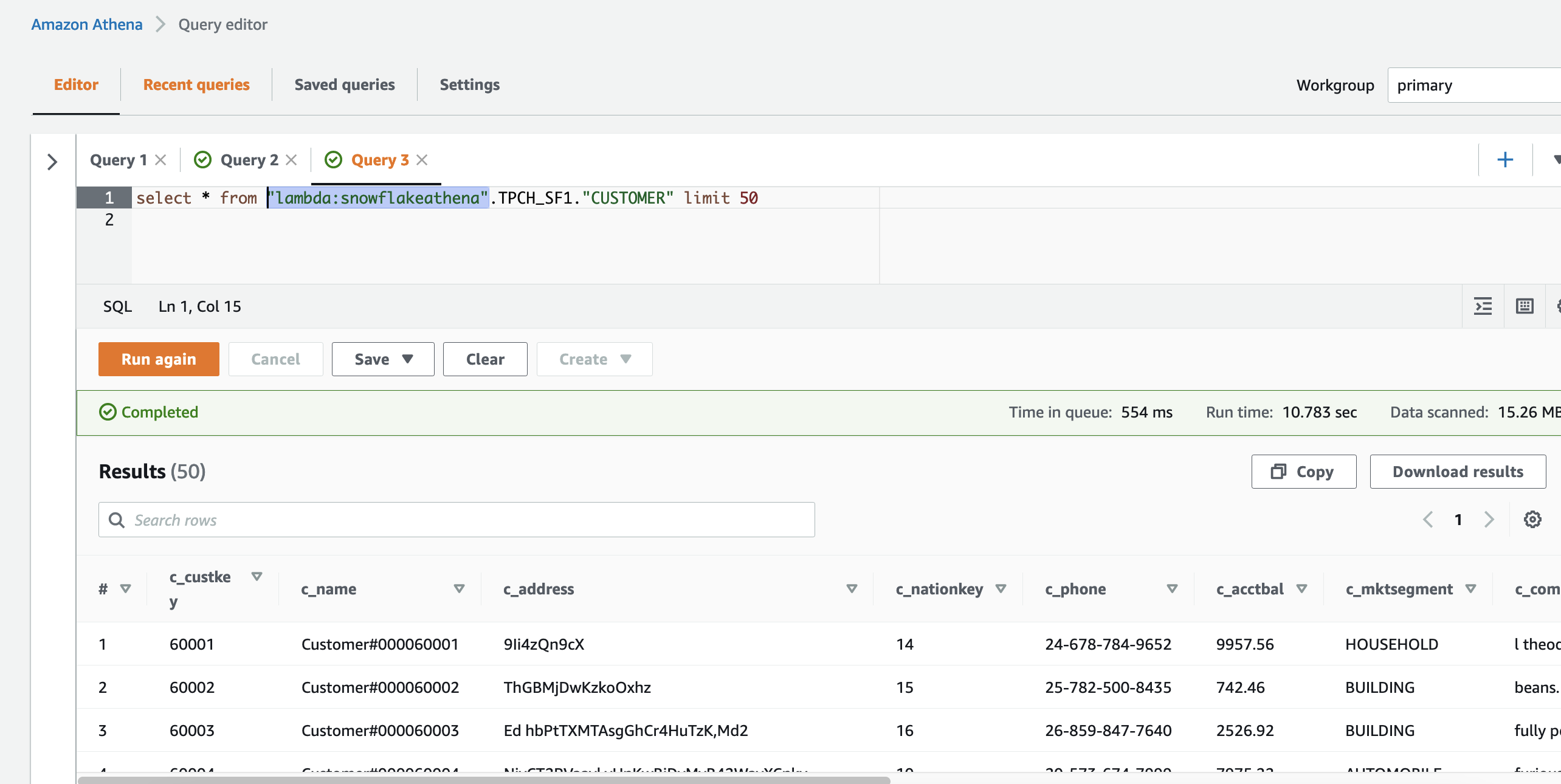This screenshot has height=784, width=1561.
Task: Go to next results page arrow
Action: click(x=1489, y=520)
